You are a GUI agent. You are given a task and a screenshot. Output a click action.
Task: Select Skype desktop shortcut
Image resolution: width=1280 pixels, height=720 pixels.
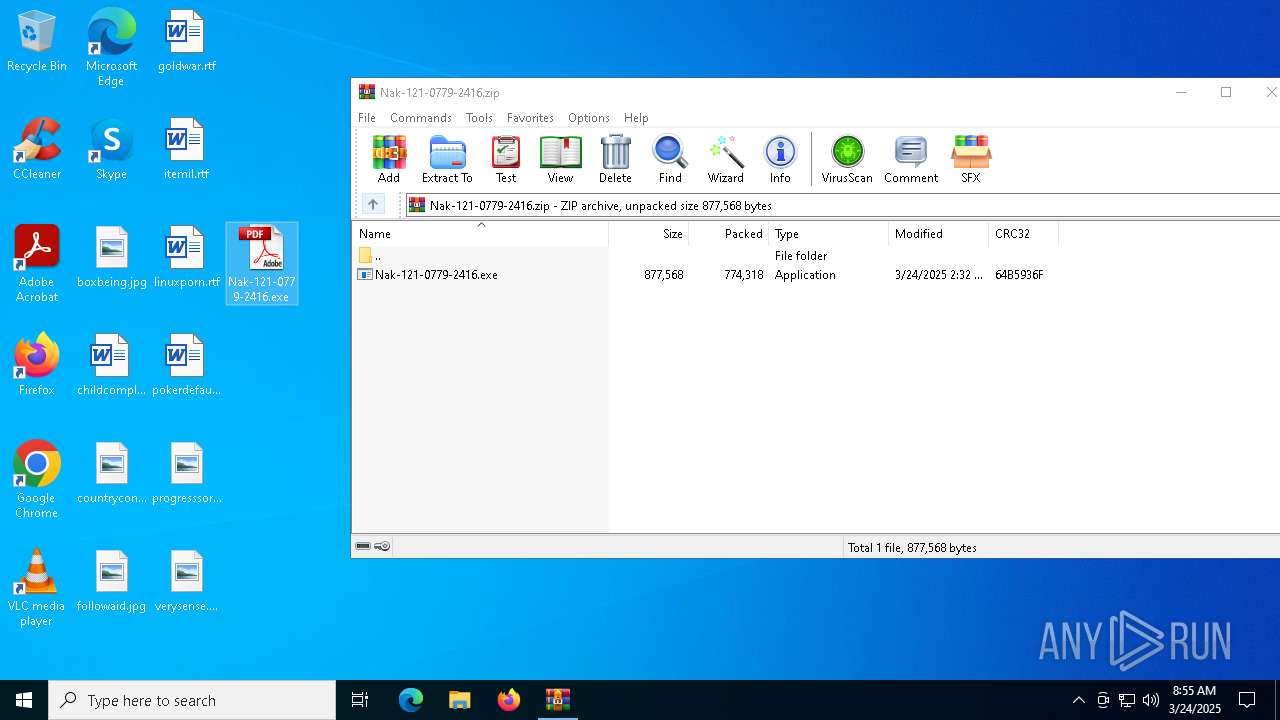(111, 149)
